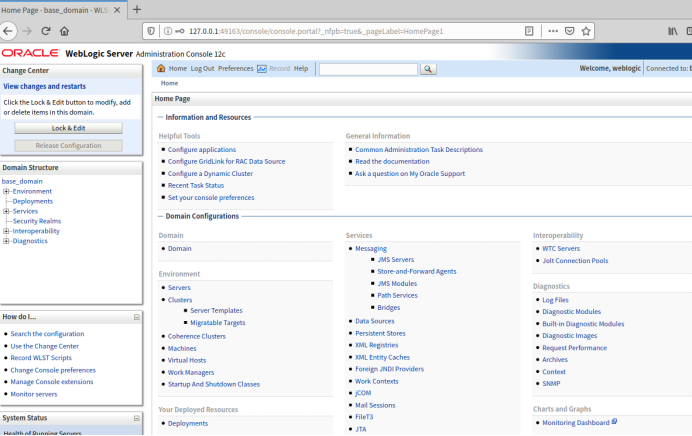This screenshot has height=436, width=692.
Task: Open page actions three-dots menu
Action: point(553,31)
